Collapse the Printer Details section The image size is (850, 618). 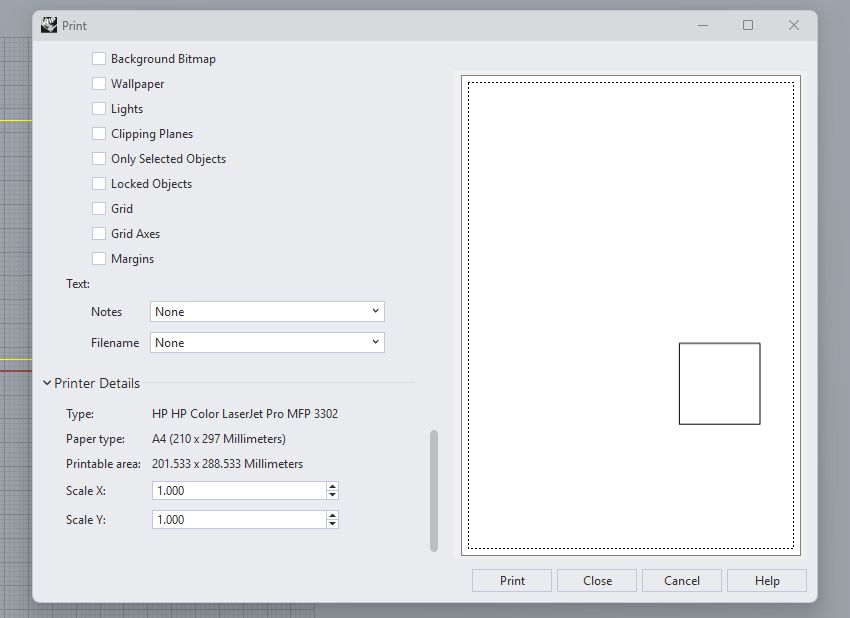click(47, 383)
